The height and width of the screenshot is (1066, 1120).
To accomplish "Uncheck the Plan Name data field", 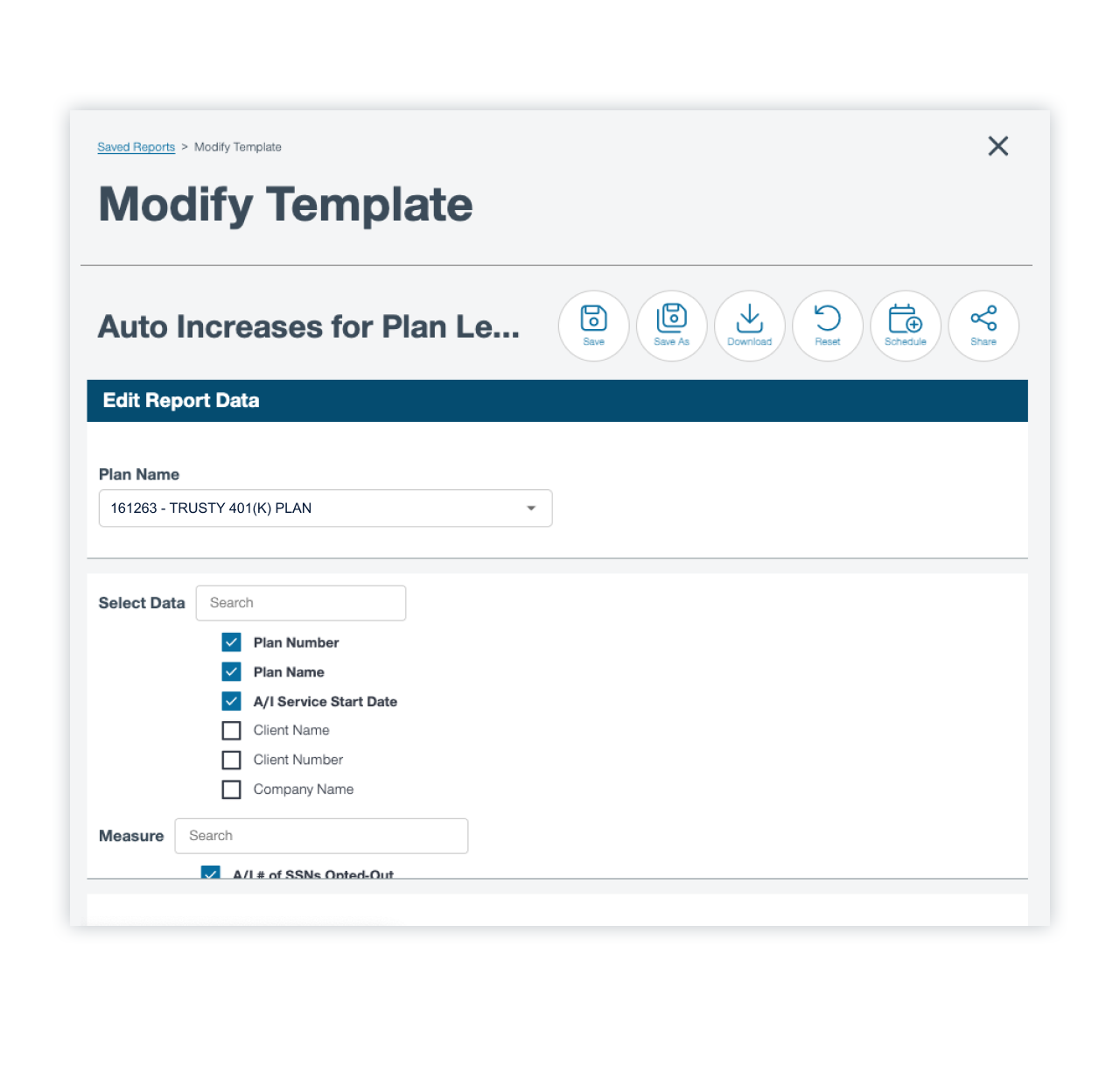I will click(x=231, y=672).
